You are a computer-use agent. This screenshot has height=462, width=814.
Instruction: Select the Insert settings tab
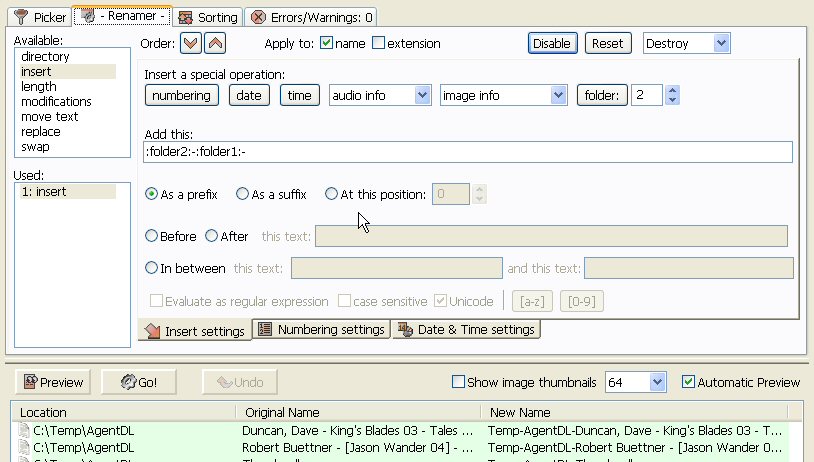pos(195,331)
